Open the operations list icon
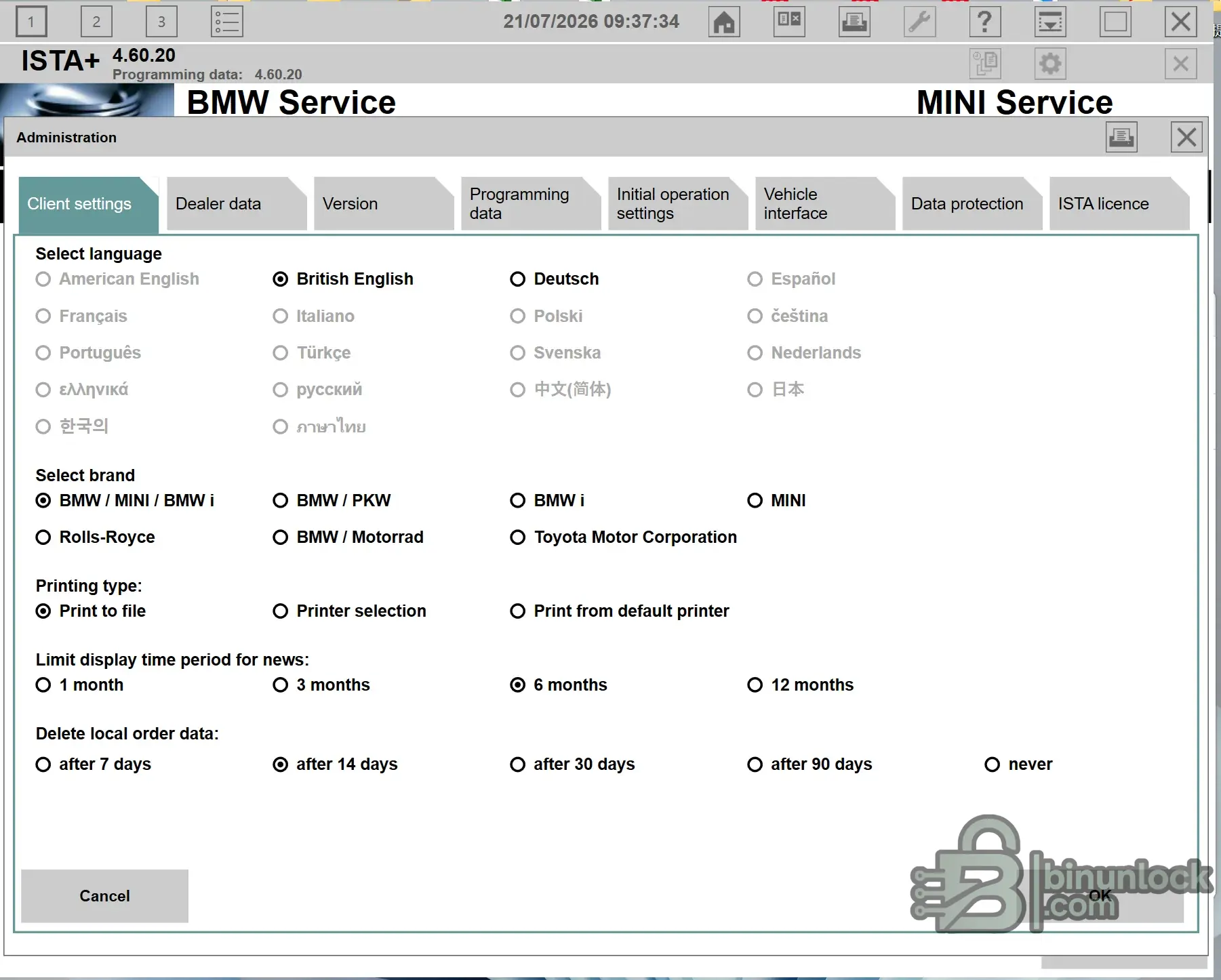Image resolution: width=1221 pixels, height=980 pixels. (227, 22)
